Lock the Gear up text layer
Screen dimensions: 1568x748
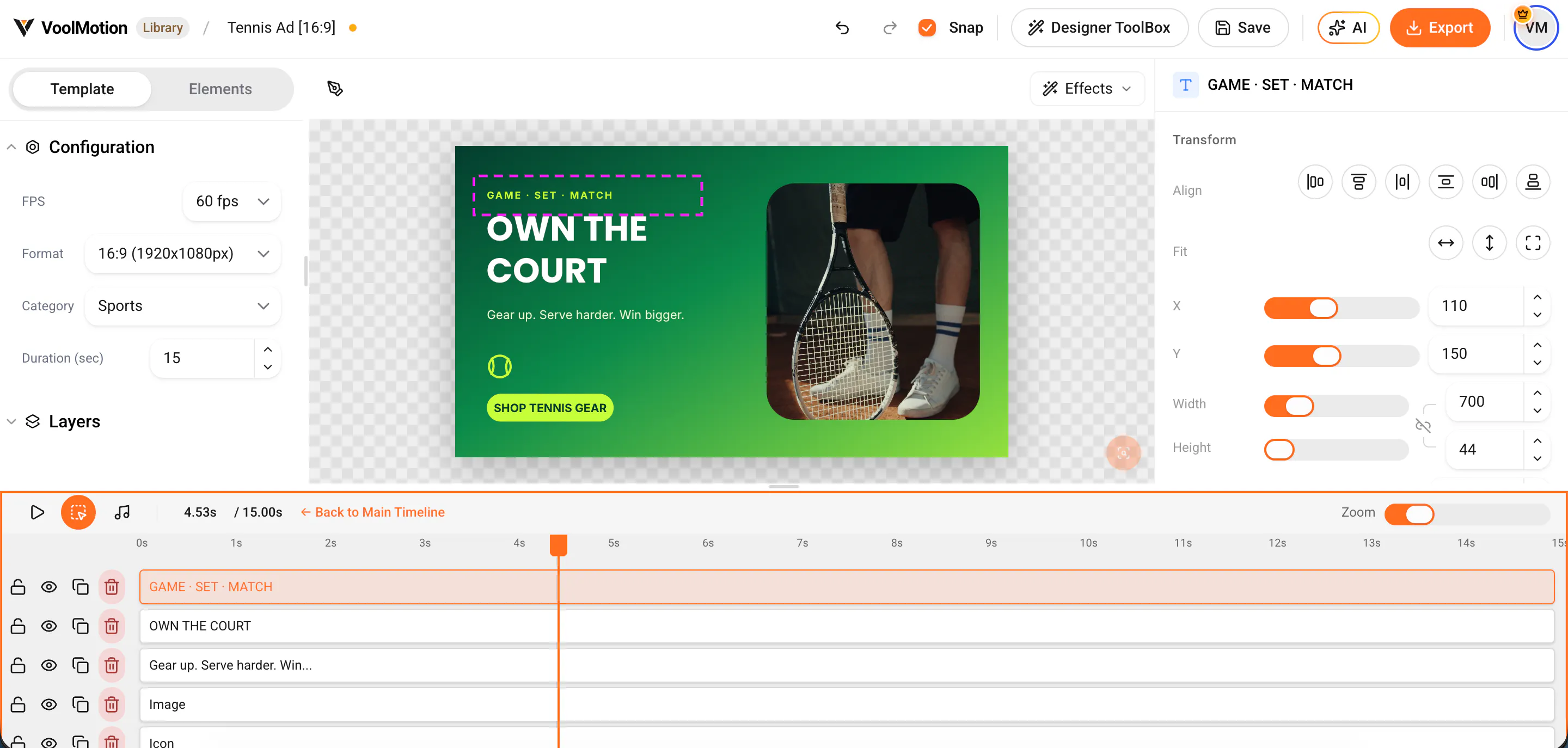(19, 665)
